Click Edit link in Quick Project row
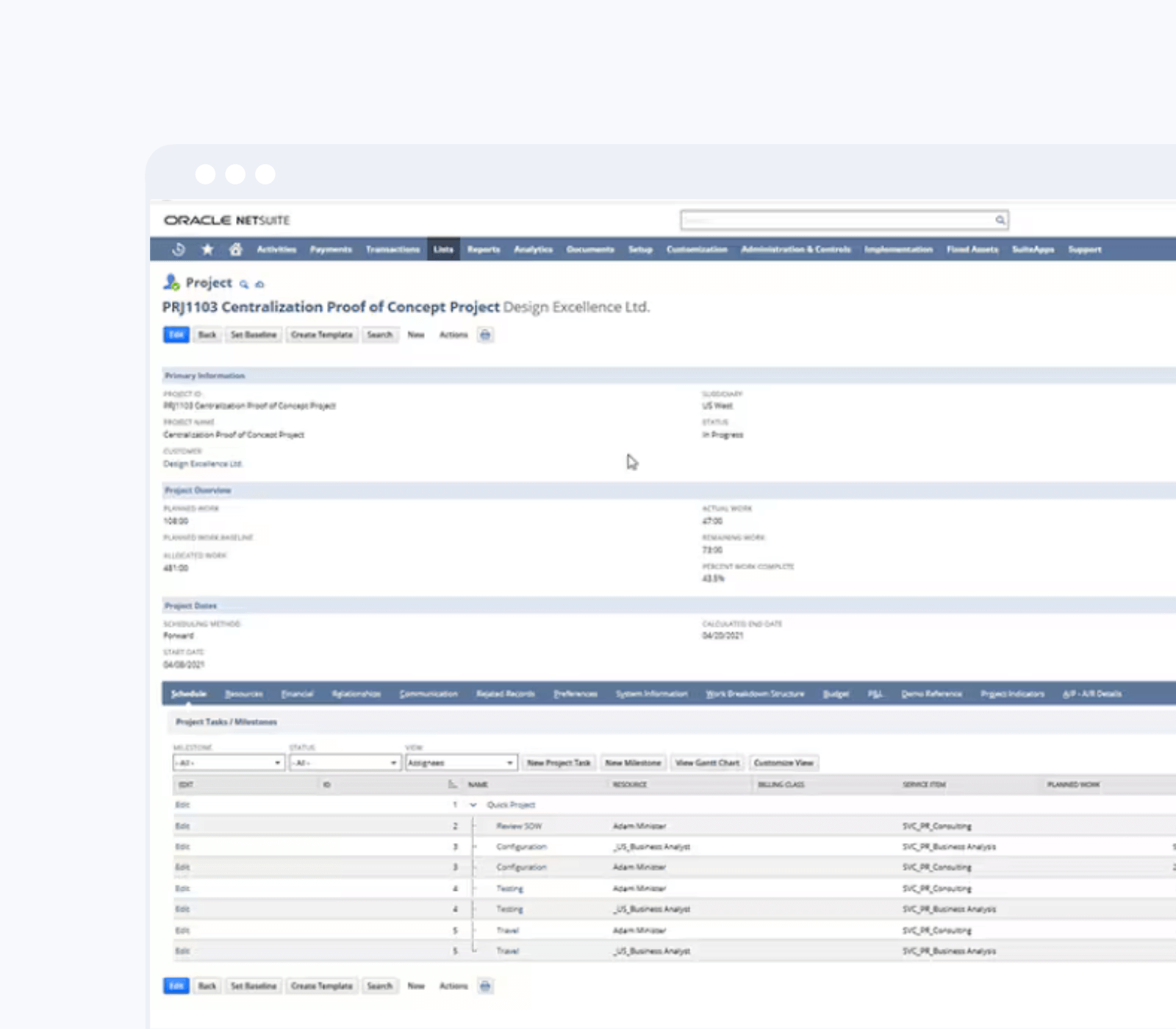1176x1029 pixels. coord(182,805)
